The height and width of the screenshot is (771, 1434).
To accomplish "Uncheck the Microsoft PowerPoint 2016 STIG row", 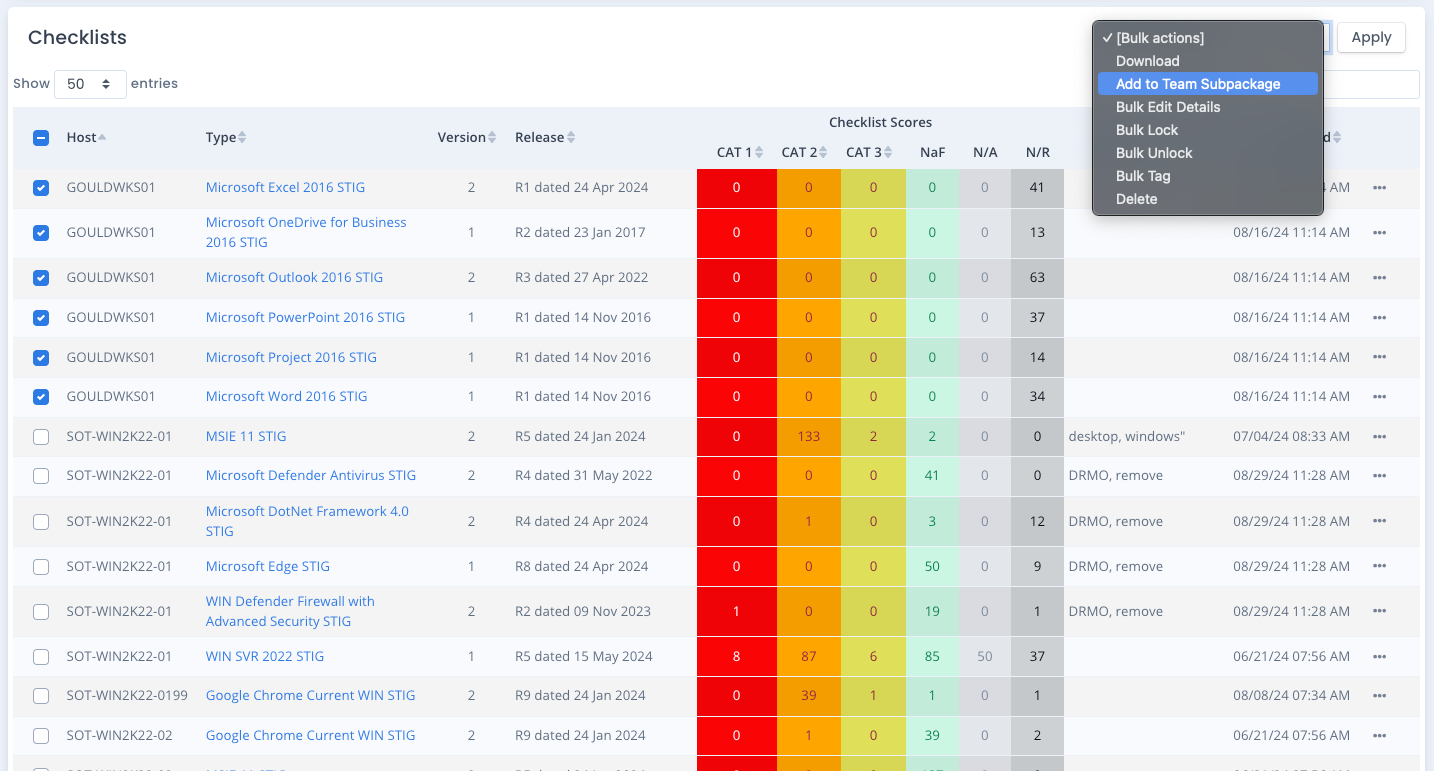I will [41, 318].
